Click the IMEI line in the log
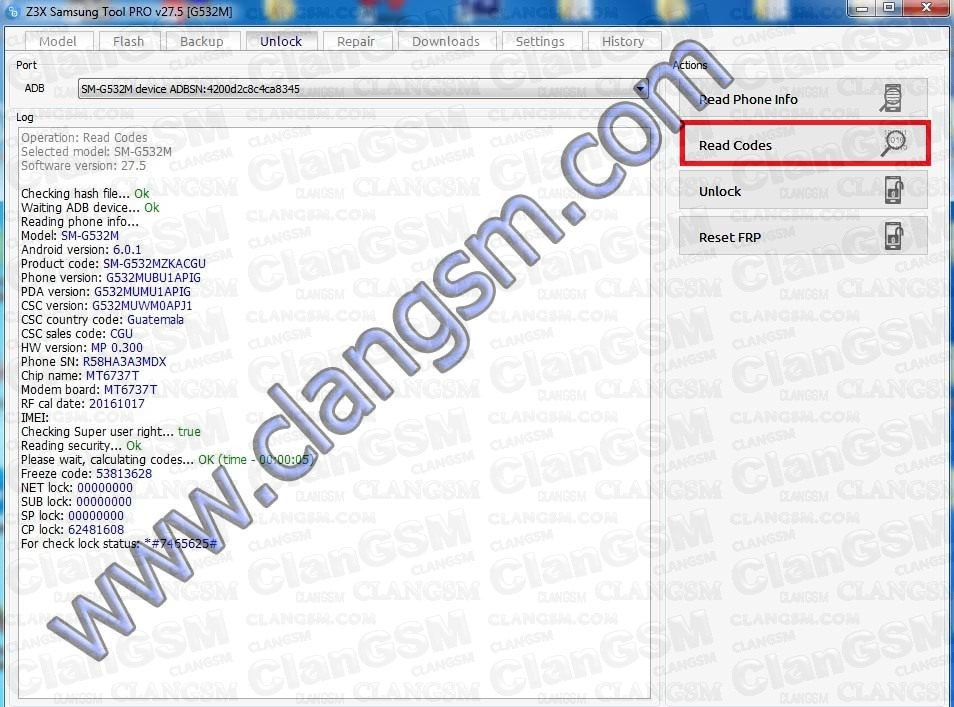The width and height of the screenshot is (954, 707). tap(35, 417)
